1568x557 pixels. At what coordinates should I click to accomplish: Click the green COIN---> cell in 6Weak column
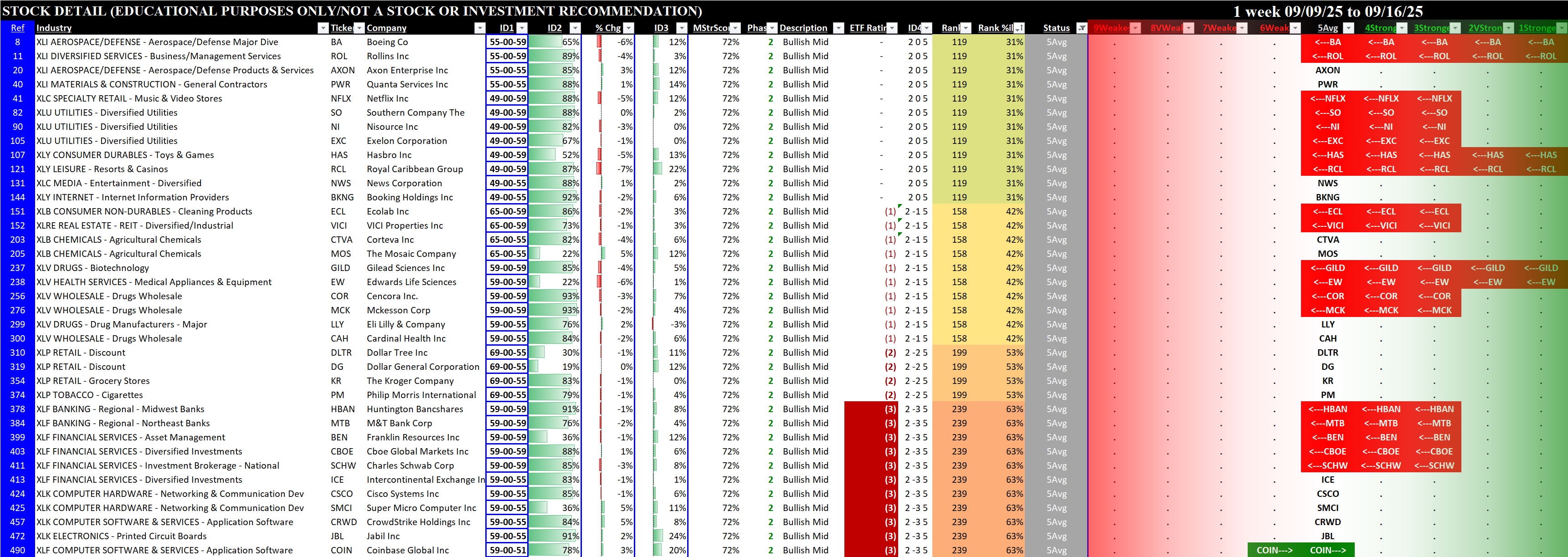[x=1274, y=550]
